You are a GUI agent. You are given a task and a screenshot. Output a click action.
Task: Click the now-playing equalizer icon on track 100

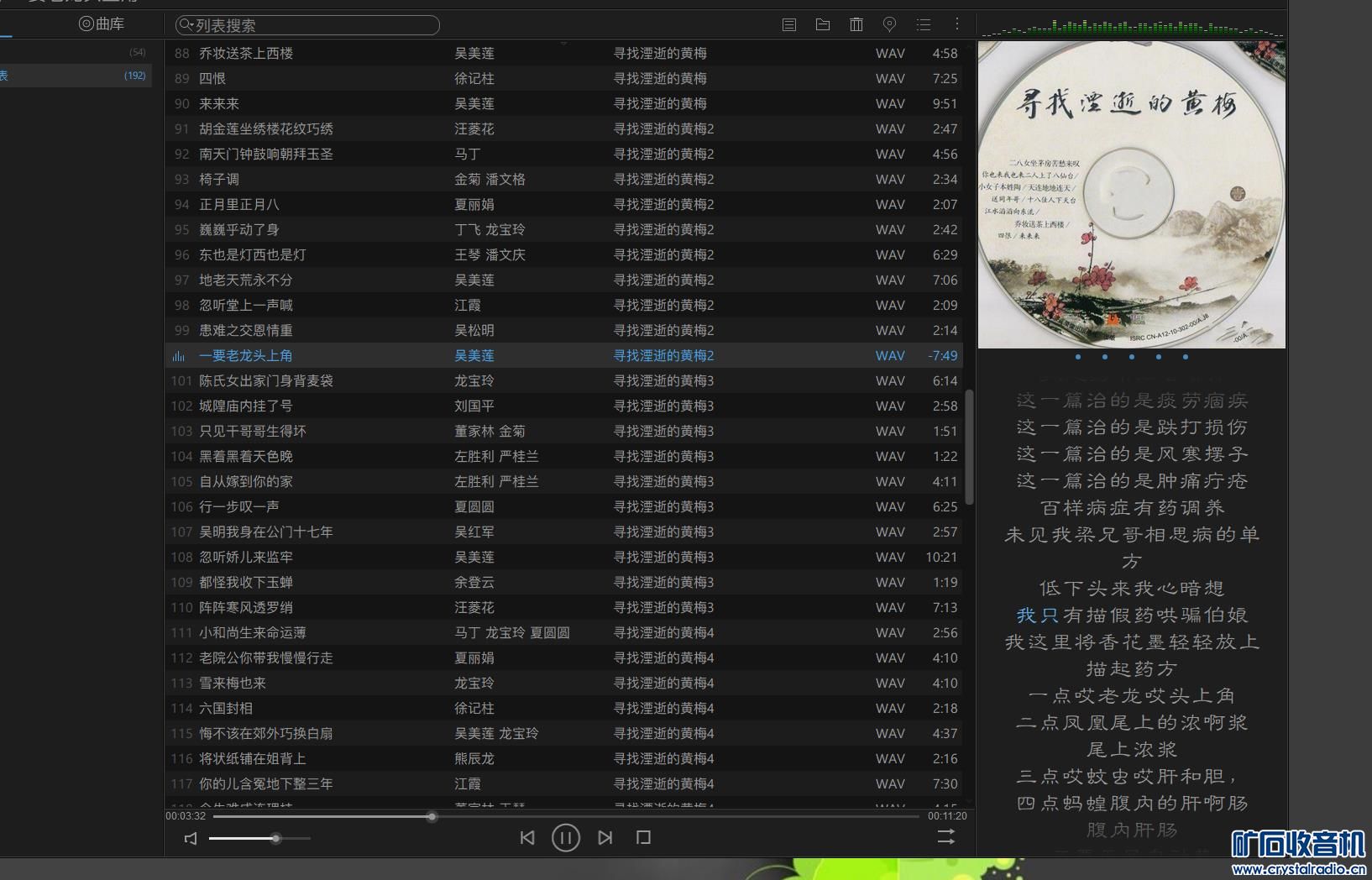coord(178,356)
